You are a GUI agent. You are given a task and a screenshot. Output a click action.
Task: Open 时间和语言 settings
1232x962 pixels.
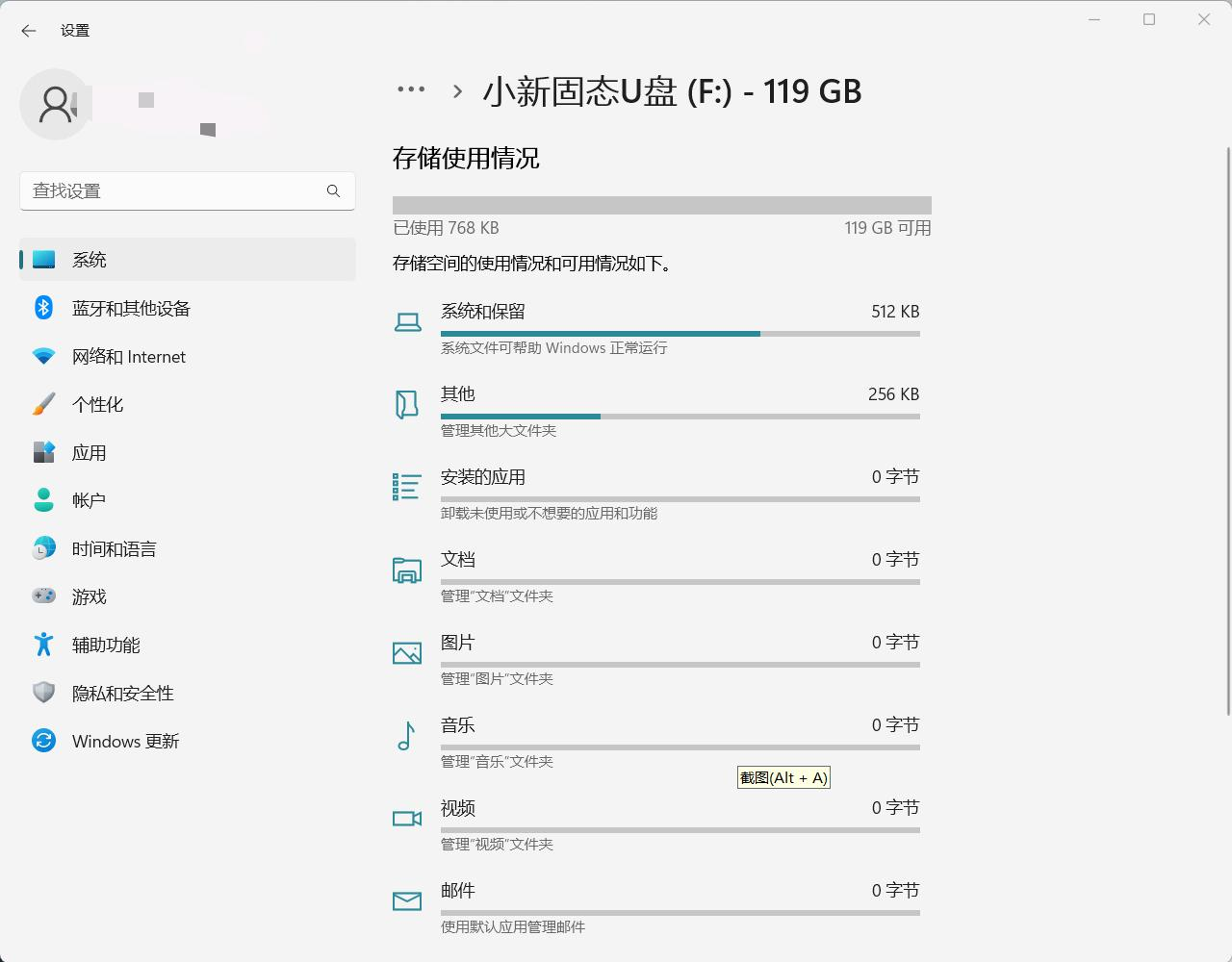[x=188, y=548]
